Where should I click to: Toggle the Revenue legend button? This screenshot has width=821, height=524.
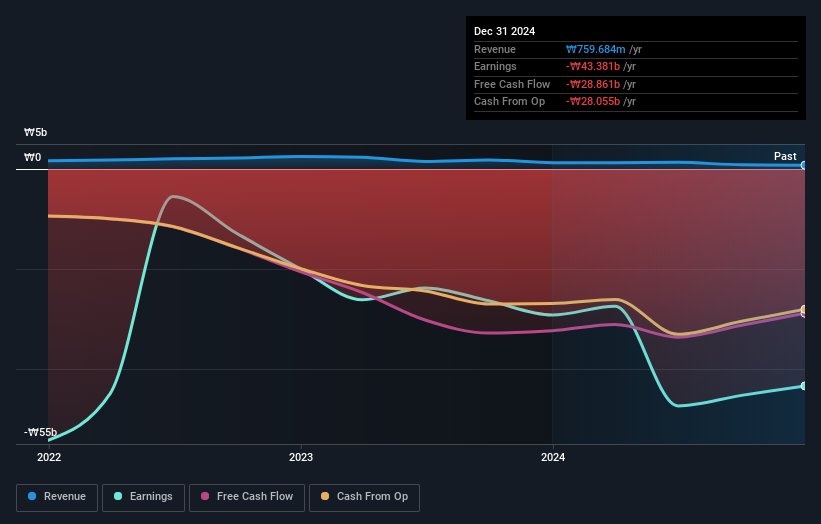click(57, 497)
